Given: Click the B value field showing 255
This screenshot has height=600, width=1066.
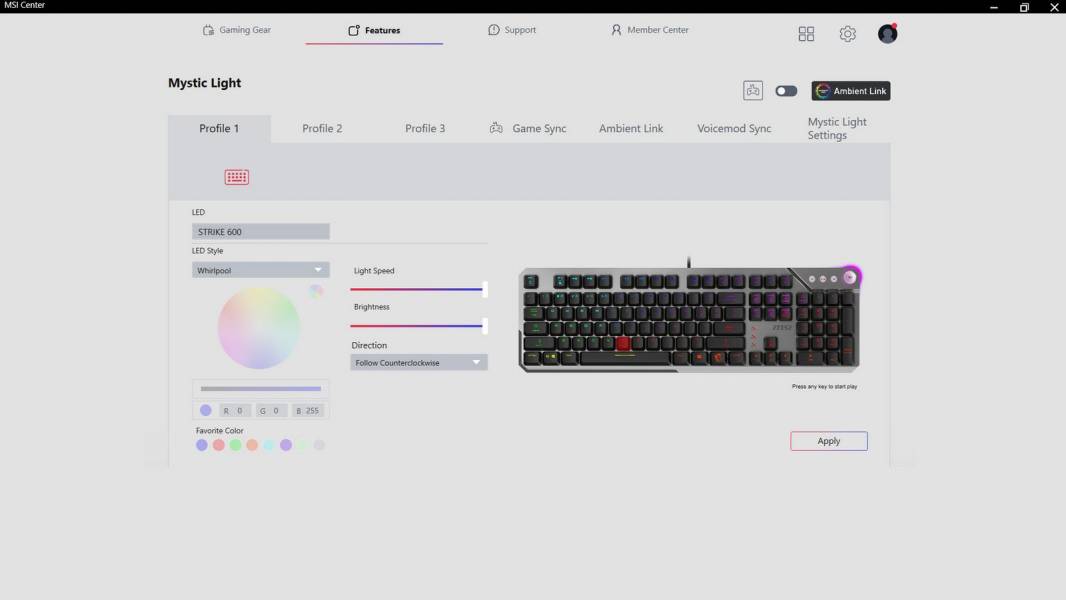Looking at the screenshot, I should [308, 411].
